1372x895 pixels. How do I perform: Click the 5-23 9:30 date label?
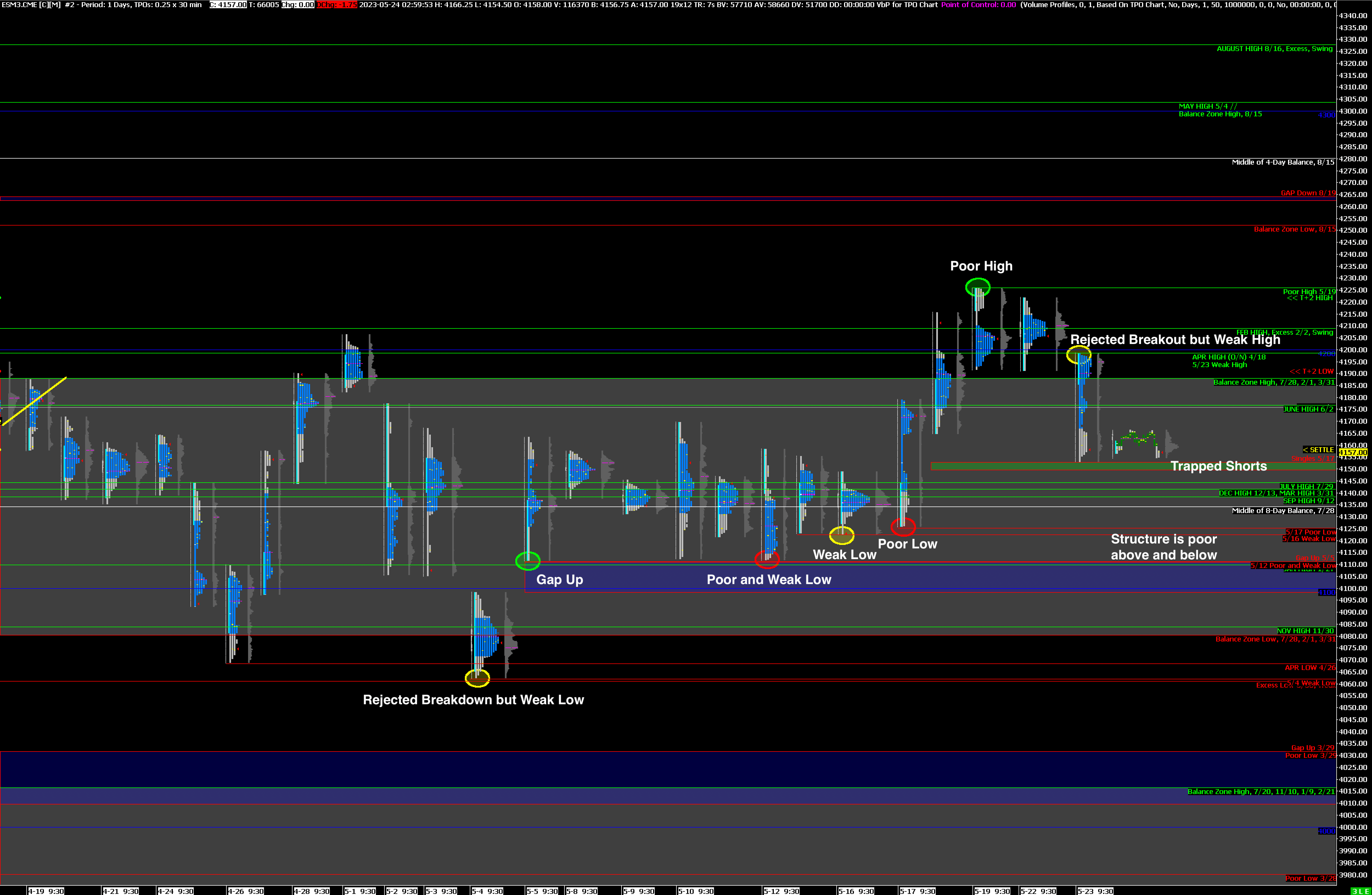tap(1095, 891)
